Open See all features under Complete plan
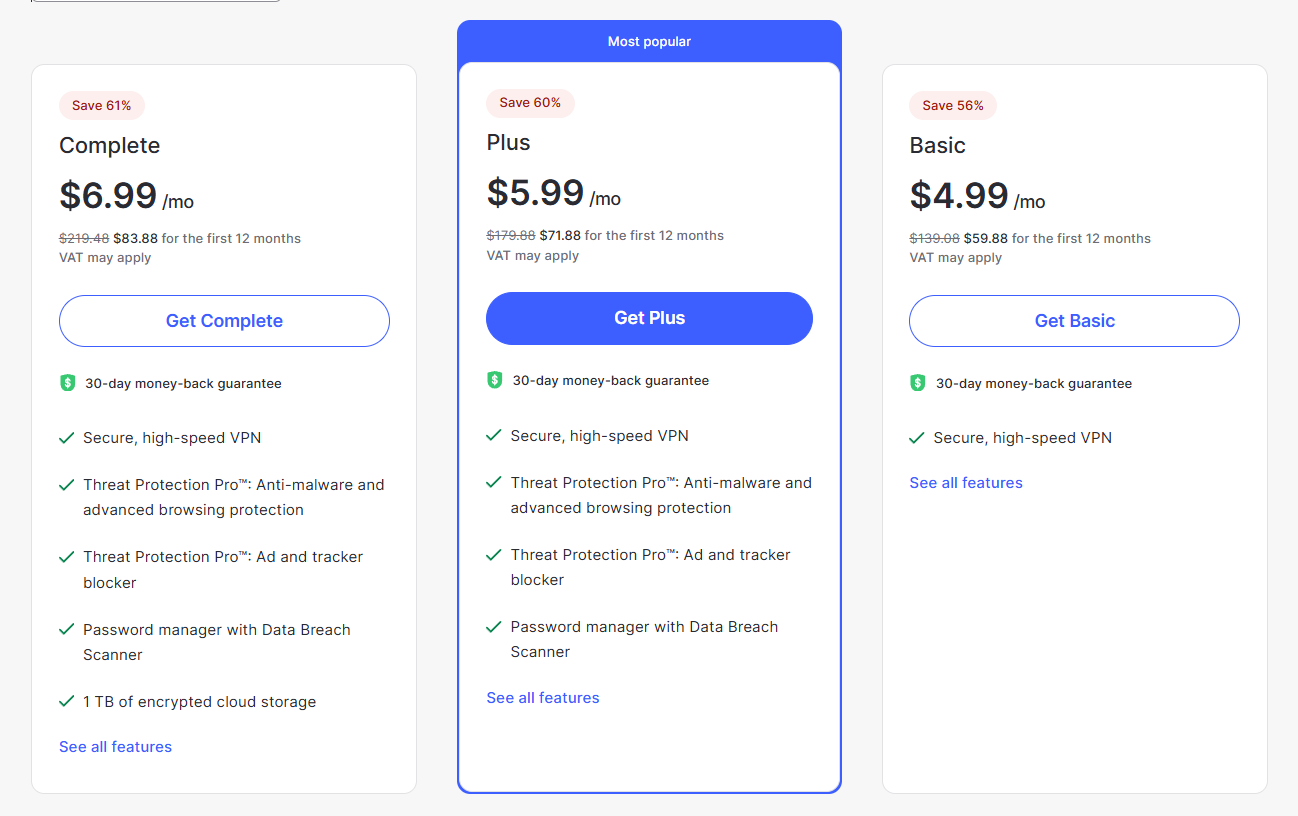The width and height of the screenshot is (1298, 816). 115,747
